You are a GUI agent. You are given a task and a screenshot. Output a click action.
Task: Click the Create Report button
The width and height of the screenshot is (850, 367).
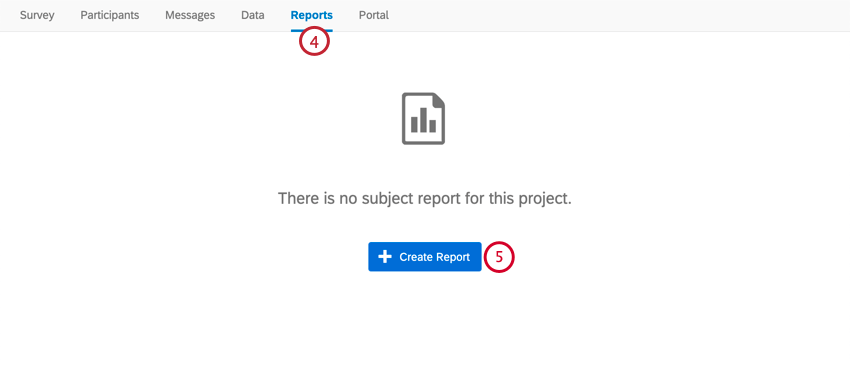click(x=424, y=257)
